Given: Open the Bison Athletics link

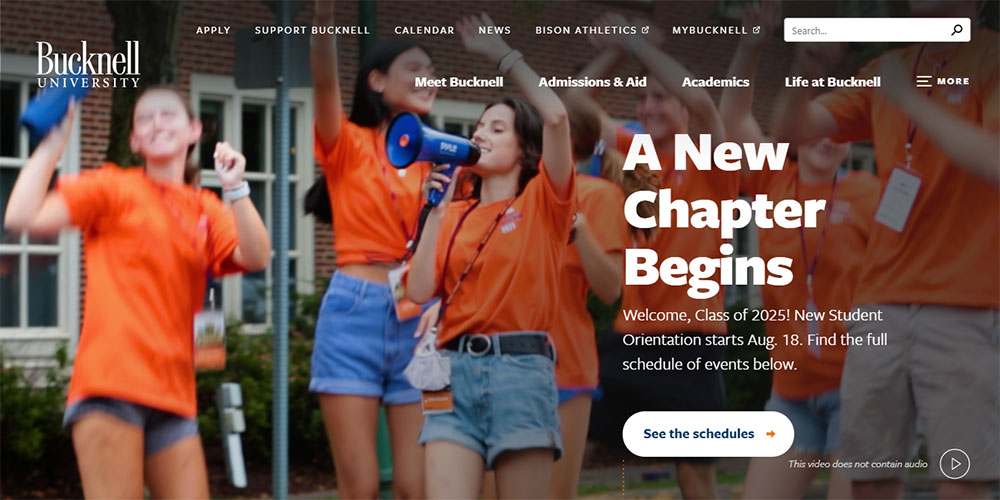Looking at the screenshot, I should click(586, 30).
